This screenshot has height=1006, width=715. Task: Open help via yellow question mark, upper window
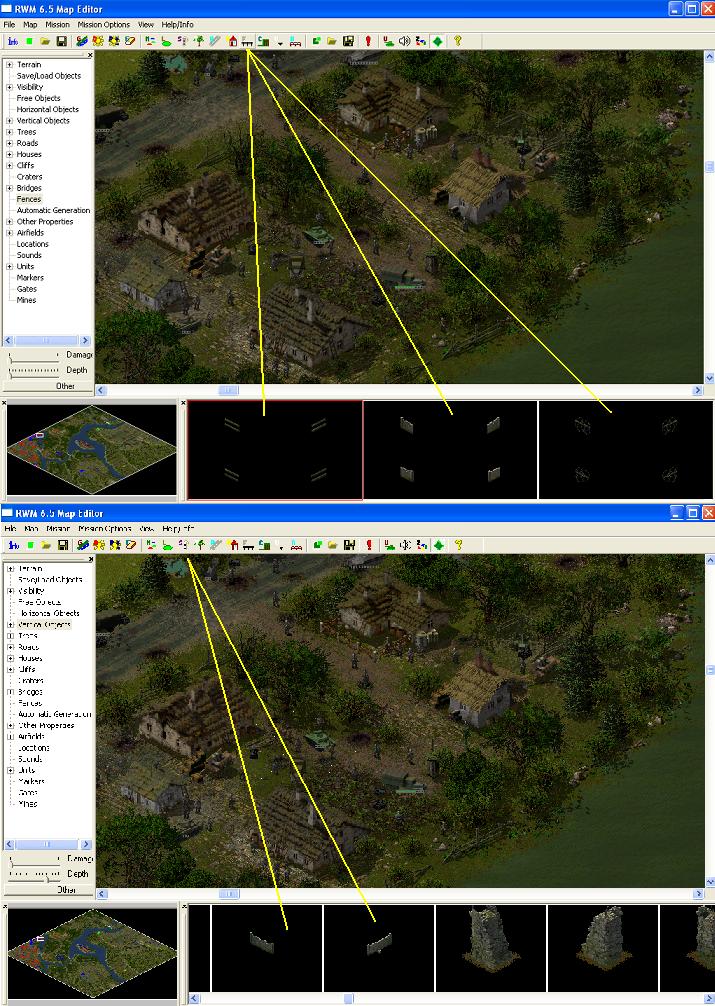[458, 41]
